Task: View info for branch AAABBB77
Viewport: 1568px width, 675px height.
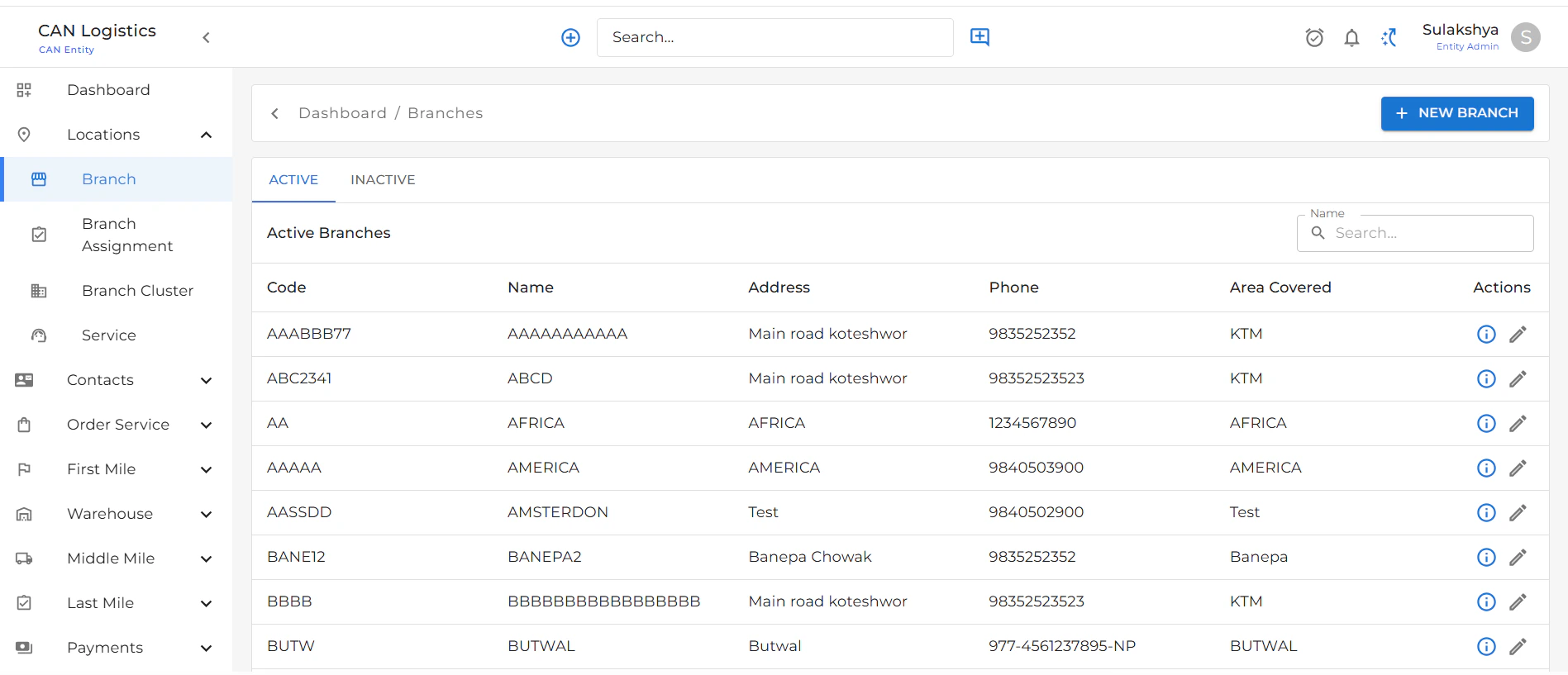Action: (x=1486, y=334)
